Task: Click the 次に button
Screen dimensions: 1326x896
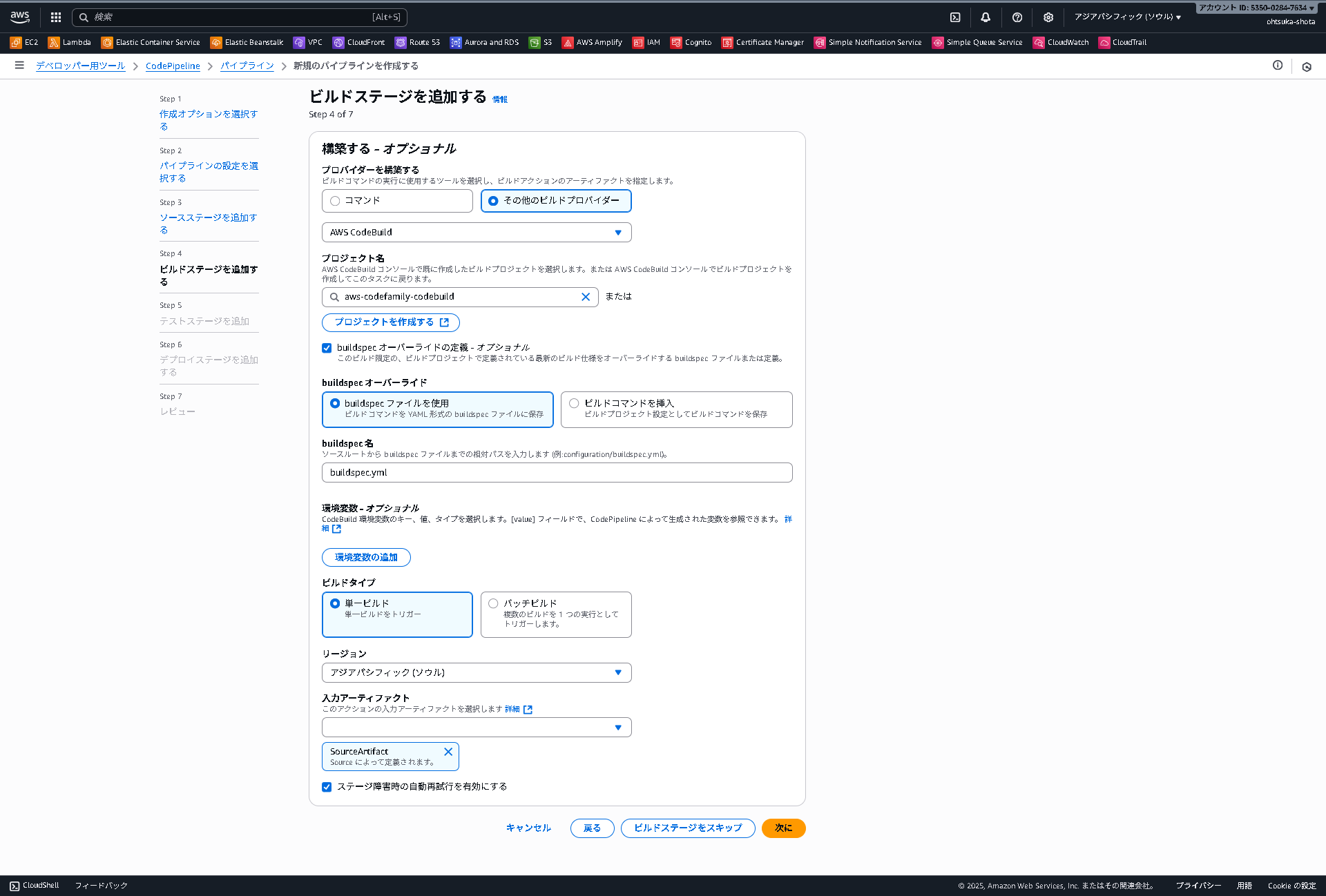Action: [783, 828]
